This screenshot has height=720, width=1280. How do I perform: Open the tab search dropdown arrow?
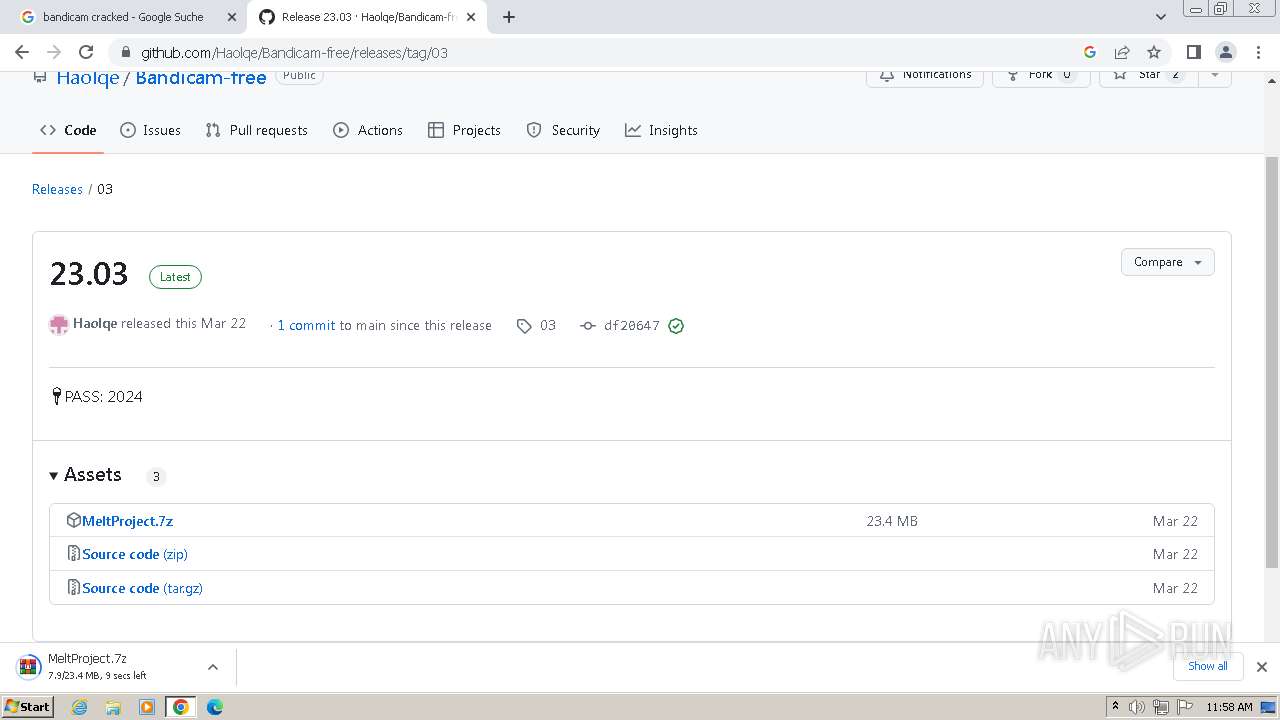pos(1160,17)
